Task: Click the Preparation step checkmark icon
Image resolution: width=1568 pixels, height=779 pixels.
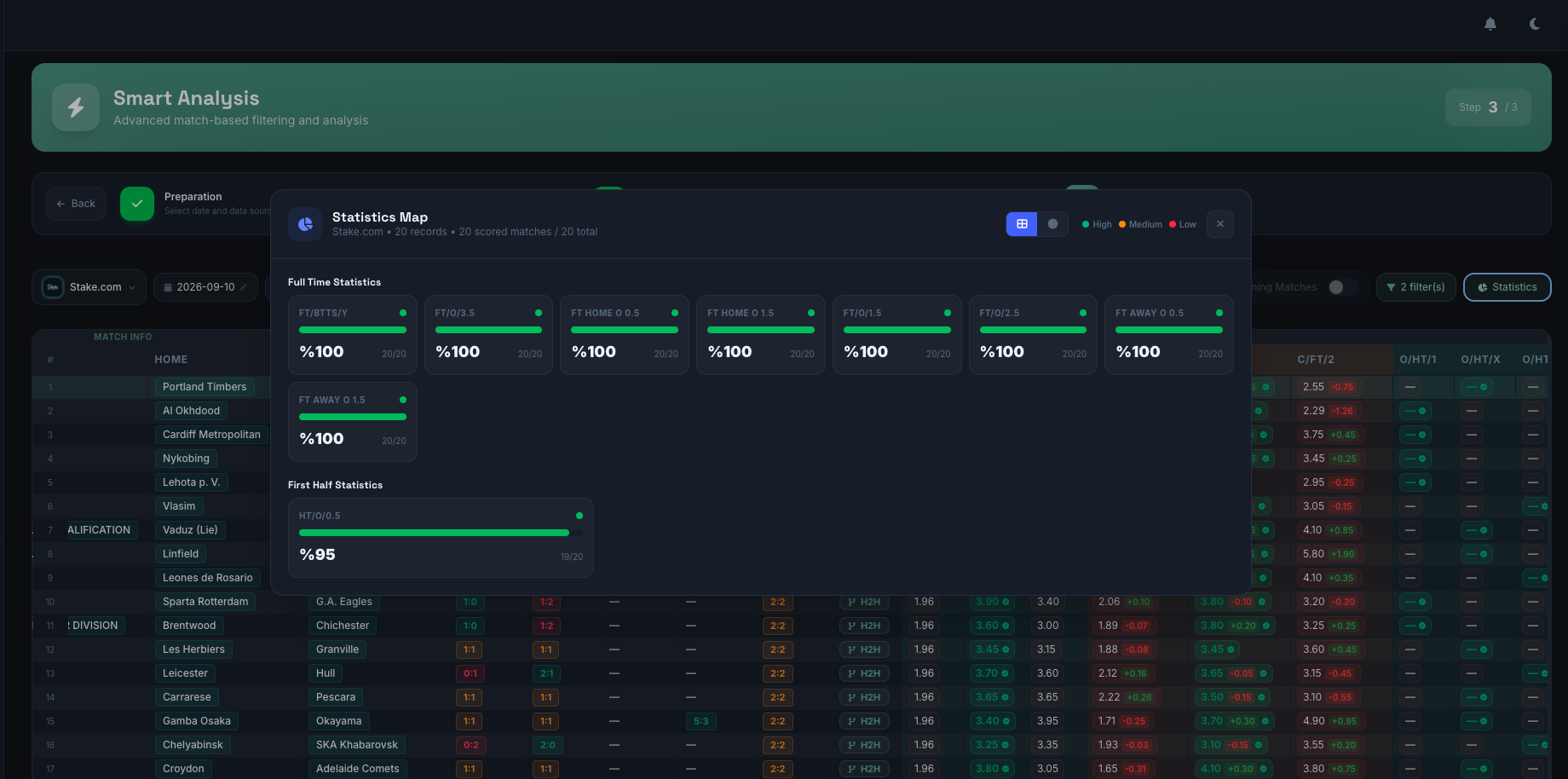Action: click(x=137, y=204)
